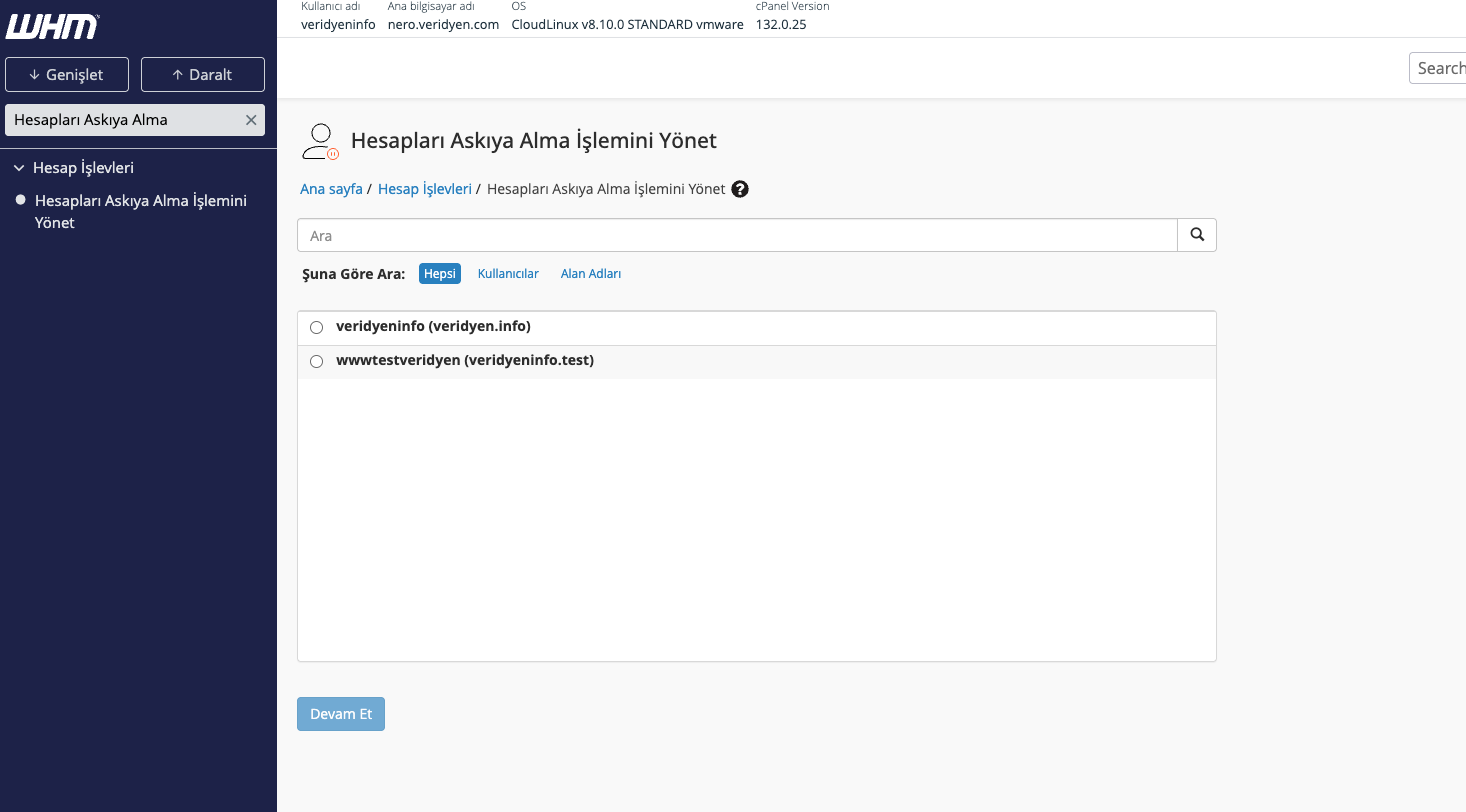Click the suspended account user icon

click(320, 141)
